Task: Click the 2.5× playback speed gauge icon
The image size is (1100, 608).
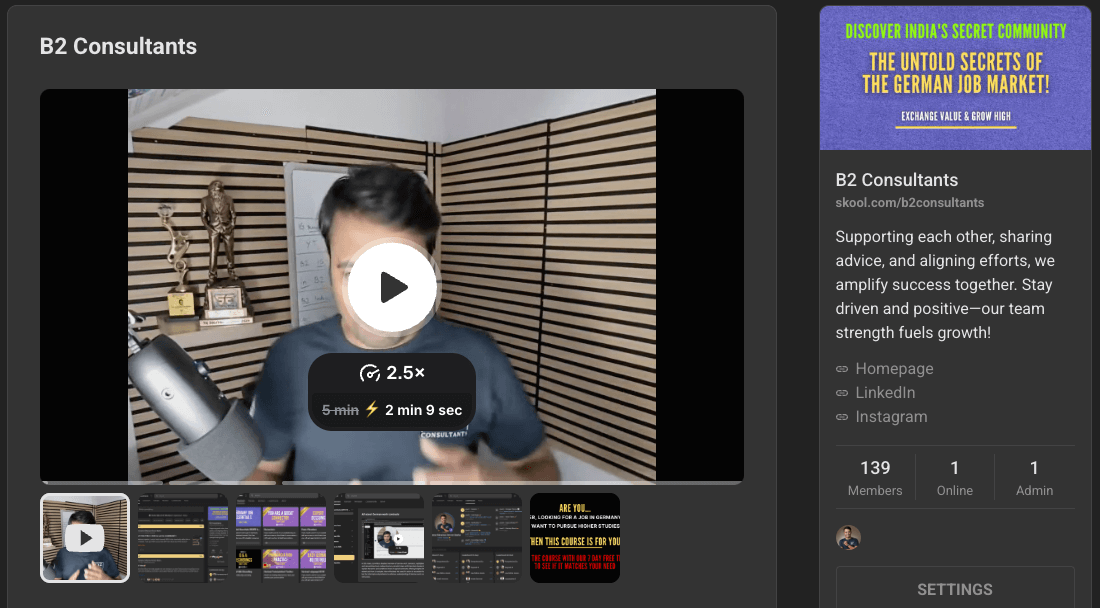Action: [x=370, y=373]
